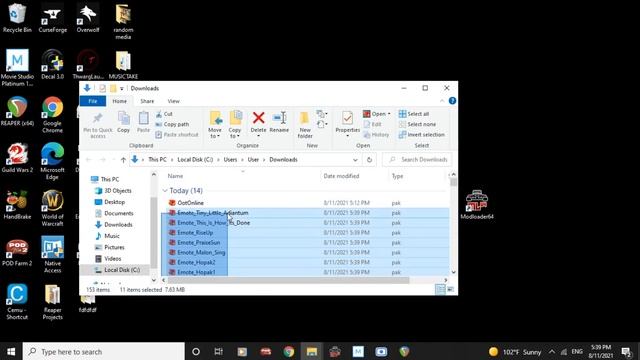The image size is (640, 360).
Task: Click the Search Downloads field
Action: (x=417, y=160)
